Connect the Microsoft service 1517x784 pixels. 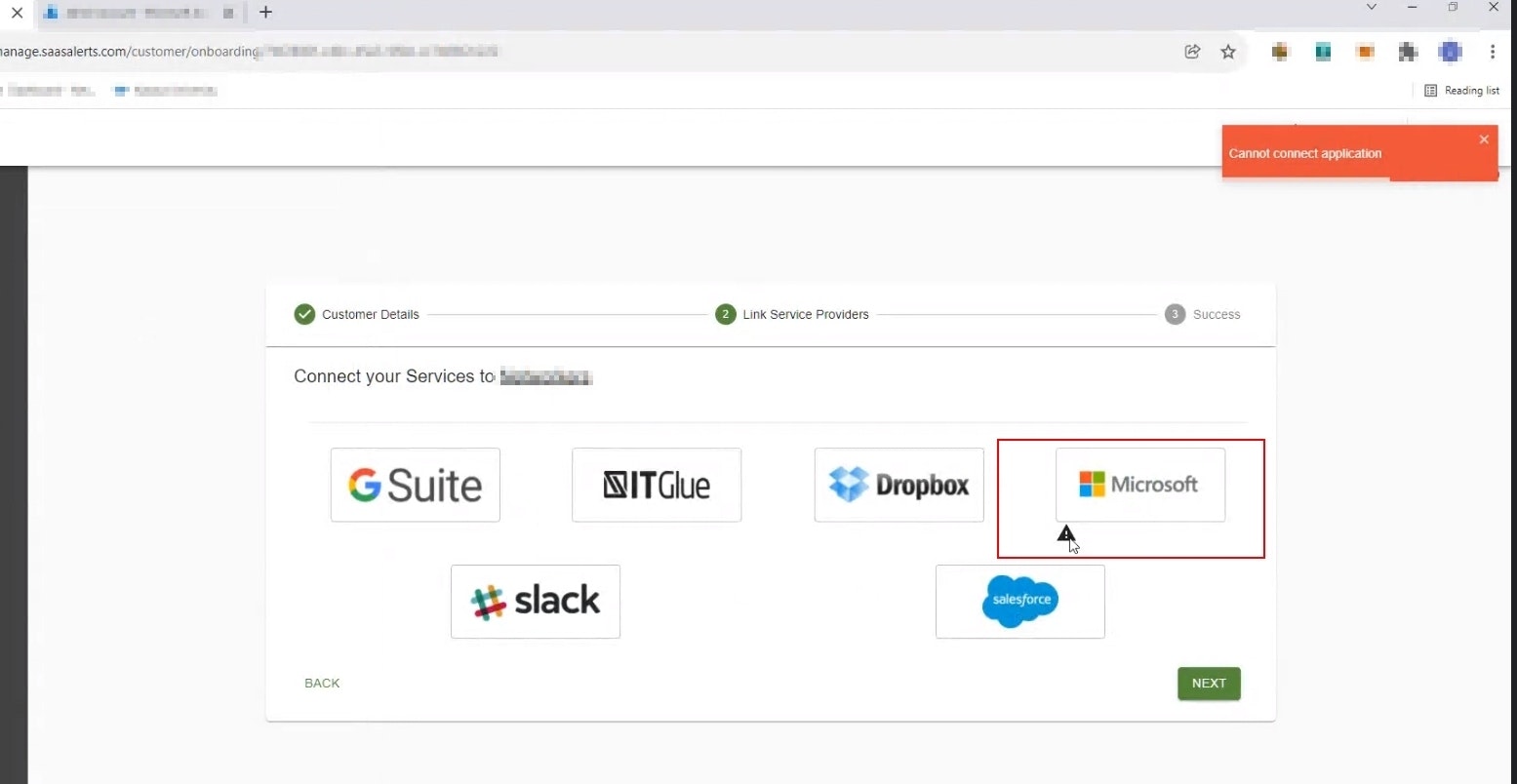(x=1140, y=485)
